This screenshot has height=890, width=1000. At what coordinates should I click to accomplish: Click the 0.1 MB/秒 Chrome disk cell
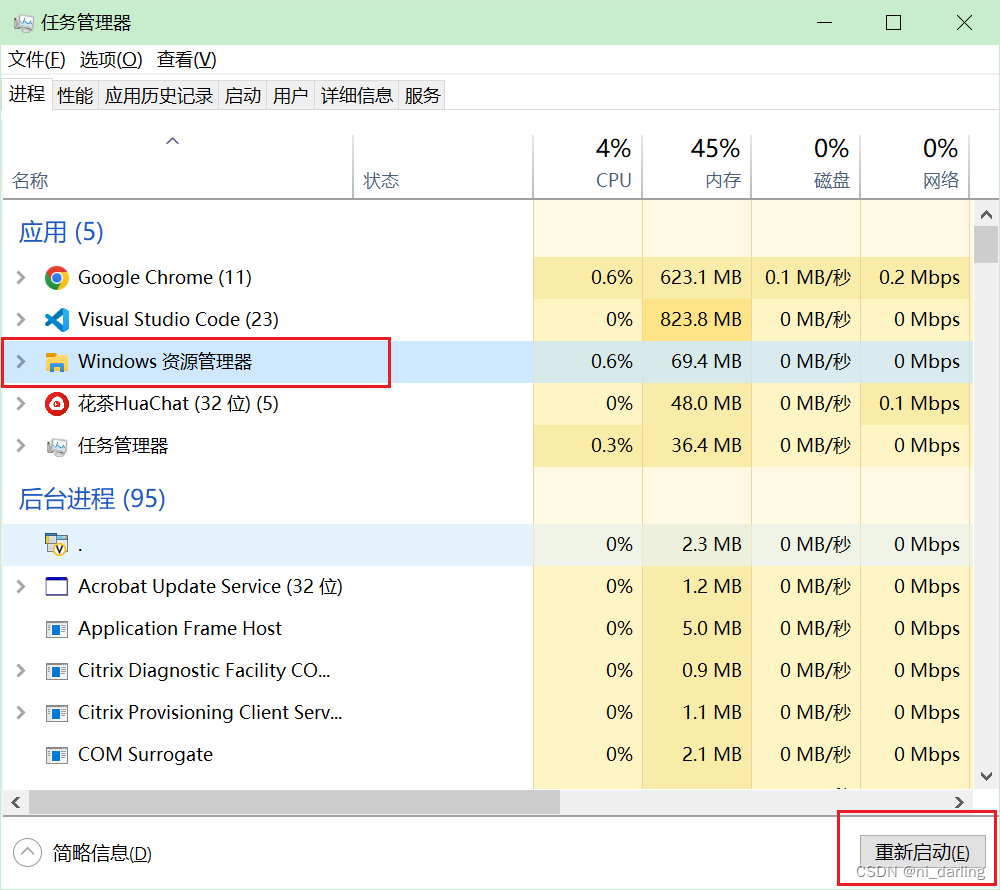point(805,277)
